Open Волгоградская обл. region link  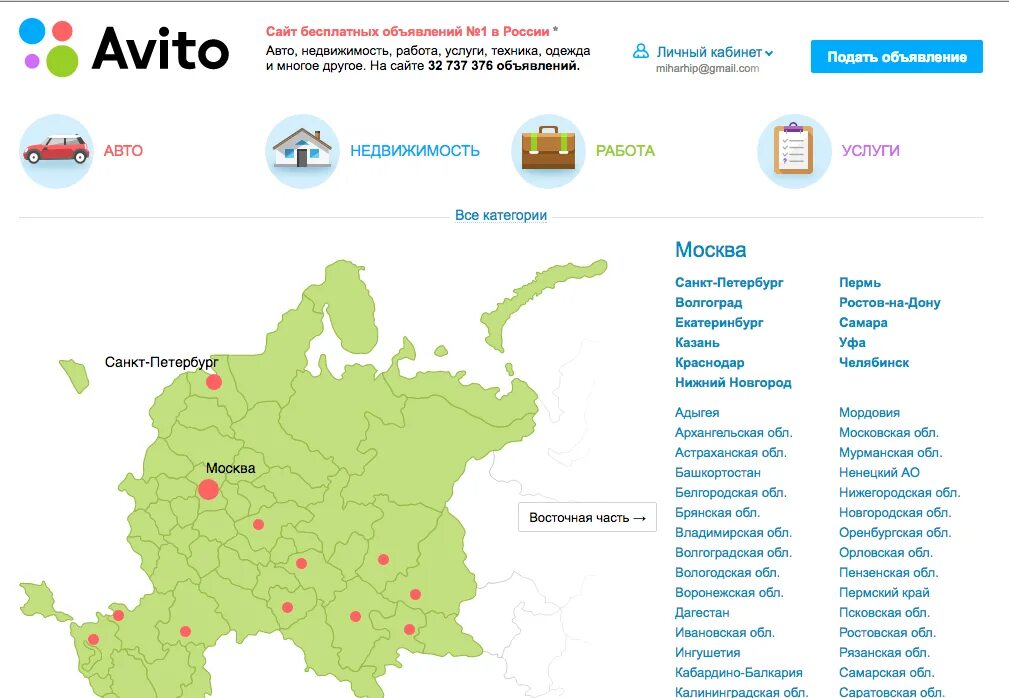point(733,552)
